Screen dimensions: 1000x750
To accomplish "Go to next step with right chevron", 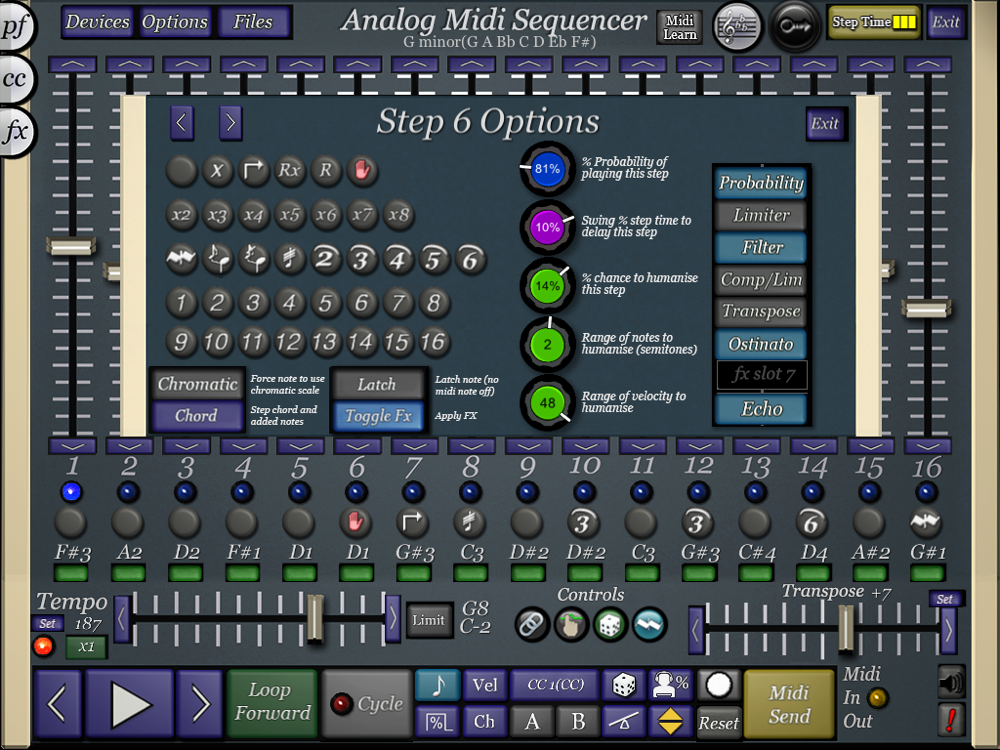I will 231,122.
